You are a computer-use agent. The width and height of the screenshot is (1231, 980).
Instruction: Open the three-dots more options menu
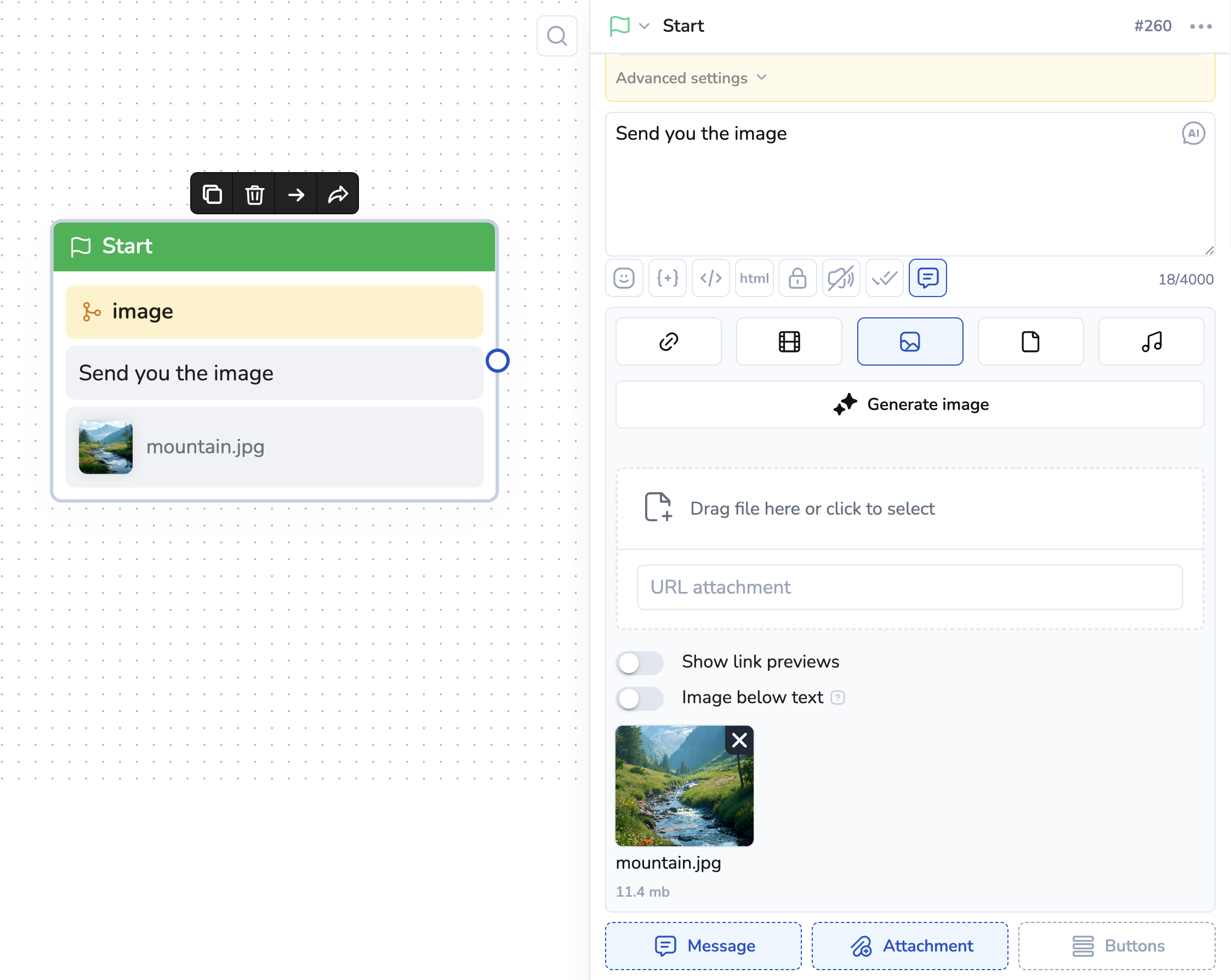tap(1201, 26)
